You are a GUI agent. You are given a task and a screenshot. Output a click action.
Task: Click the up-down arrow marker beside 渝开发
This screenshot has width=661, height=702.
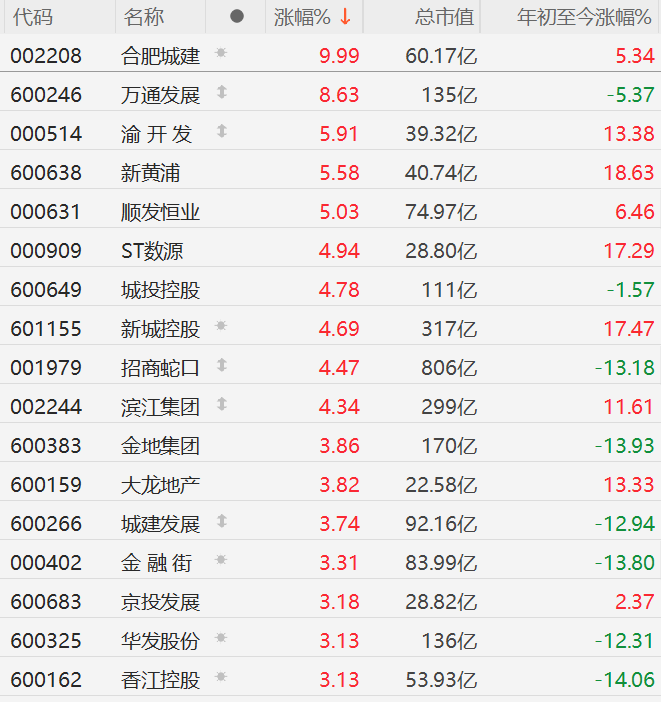222,131
